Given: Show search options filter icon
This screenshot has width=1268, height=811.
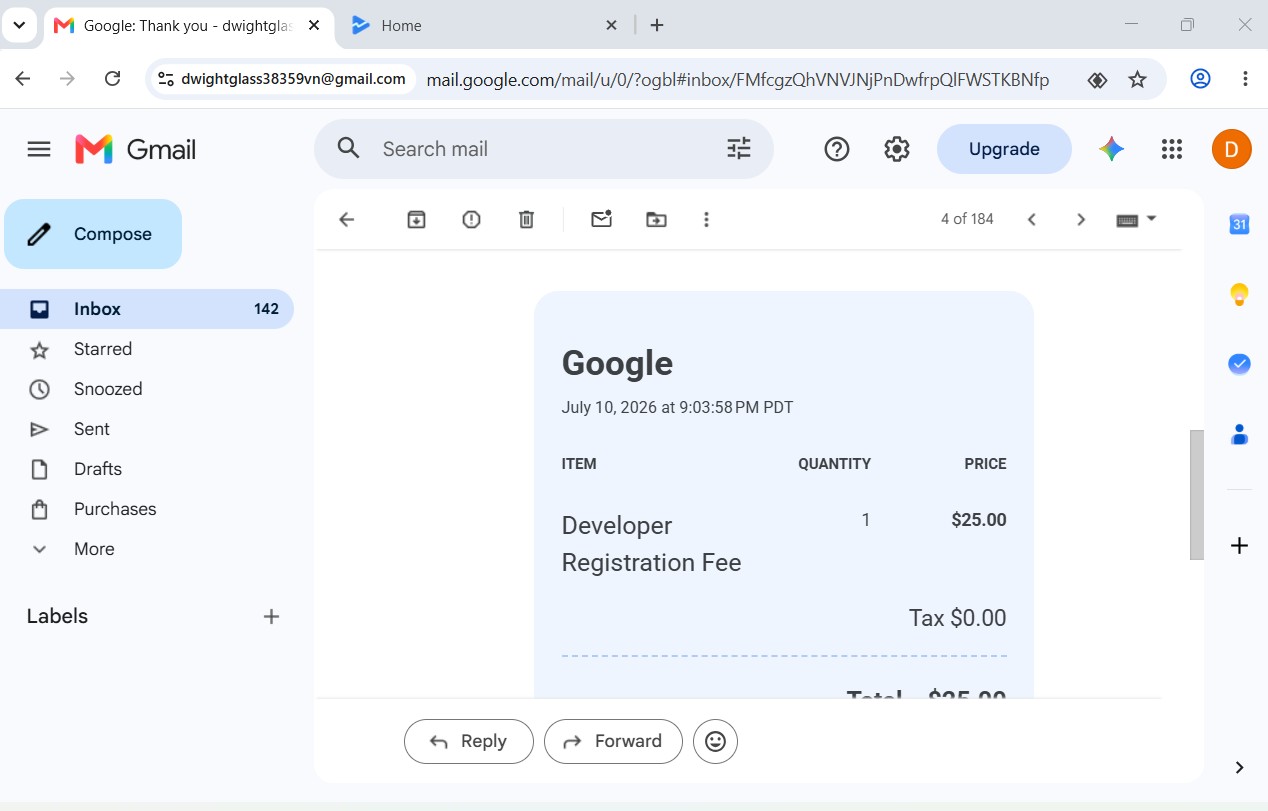Looking at the screenshot, I should tap(739, 149).
